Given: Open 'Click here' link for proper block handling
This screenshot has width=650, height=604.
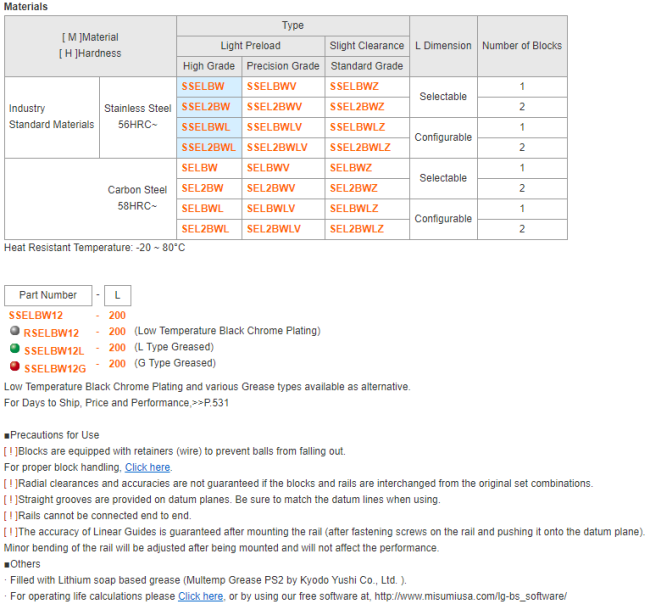Looking at the screenshot, I should [x=147, y=467].
